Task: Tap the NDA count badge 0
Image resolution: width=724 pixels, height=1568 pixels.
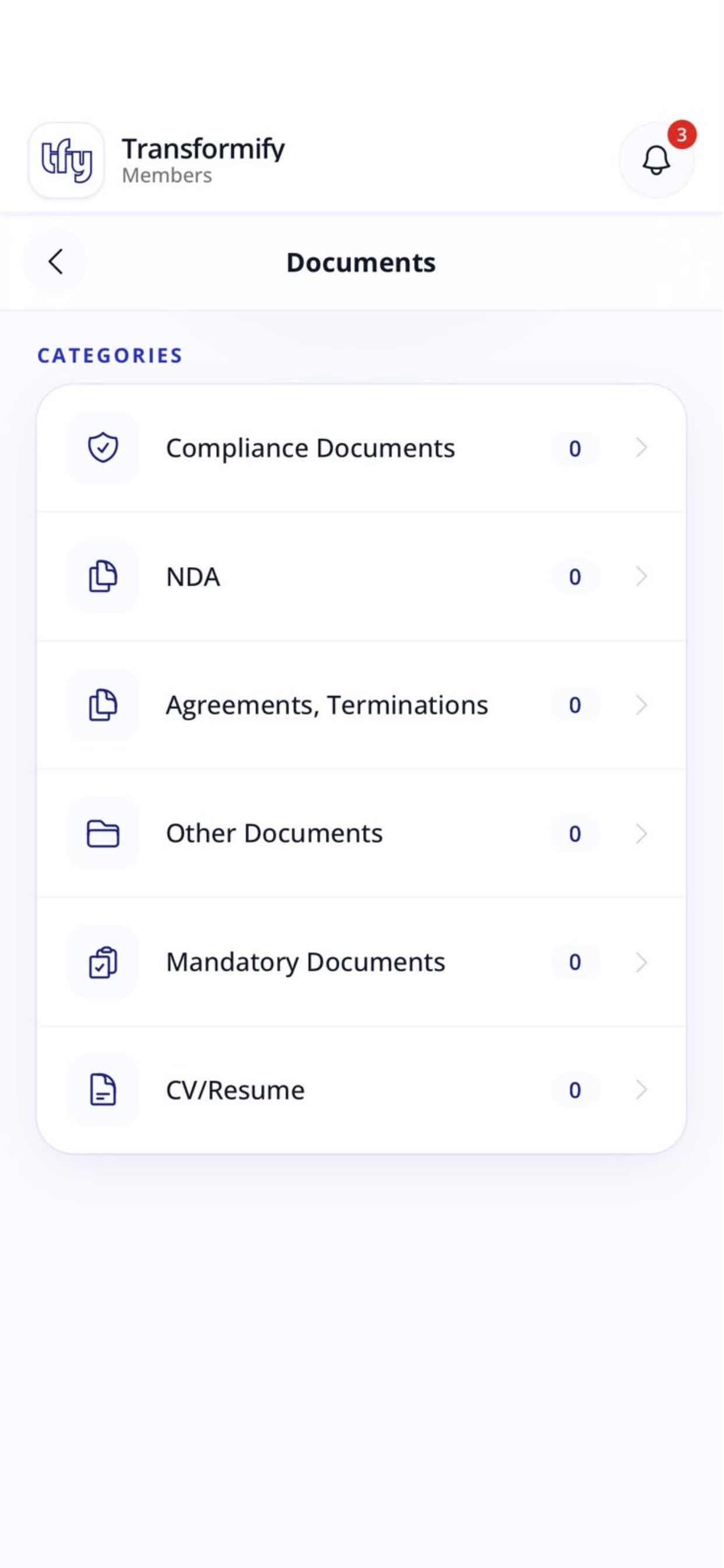Action: coord(575,577)
